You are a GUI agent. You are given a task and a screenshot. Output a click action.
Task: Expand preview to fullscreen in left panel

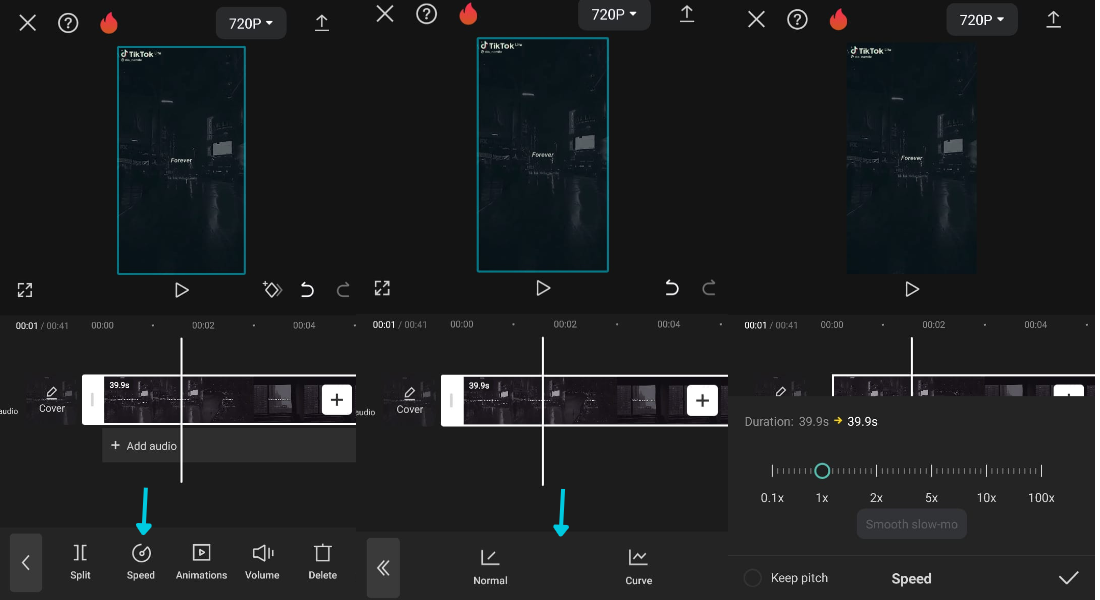25,290
